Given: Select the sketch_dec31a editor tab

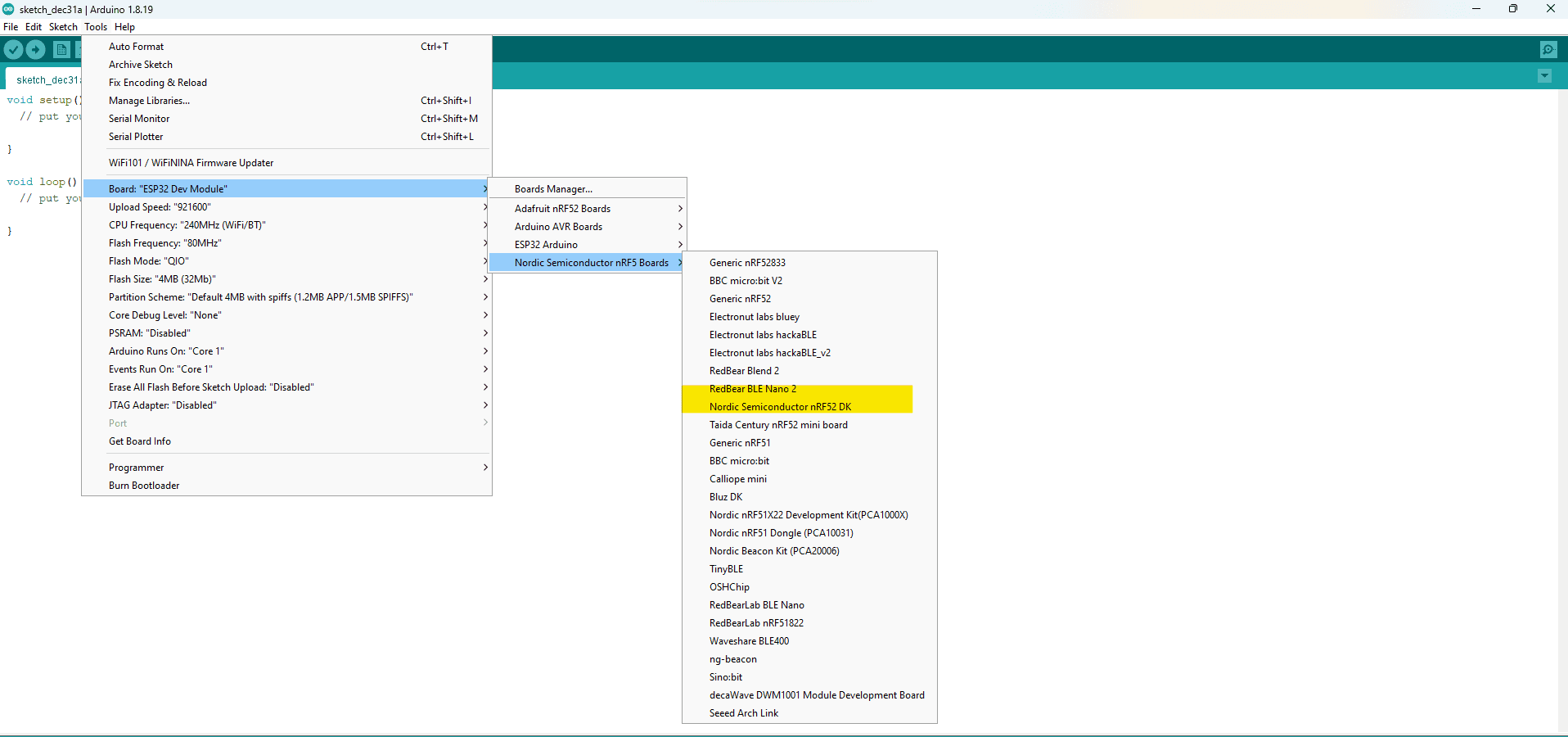Looking at the screenshot, I should coord(45,79).
